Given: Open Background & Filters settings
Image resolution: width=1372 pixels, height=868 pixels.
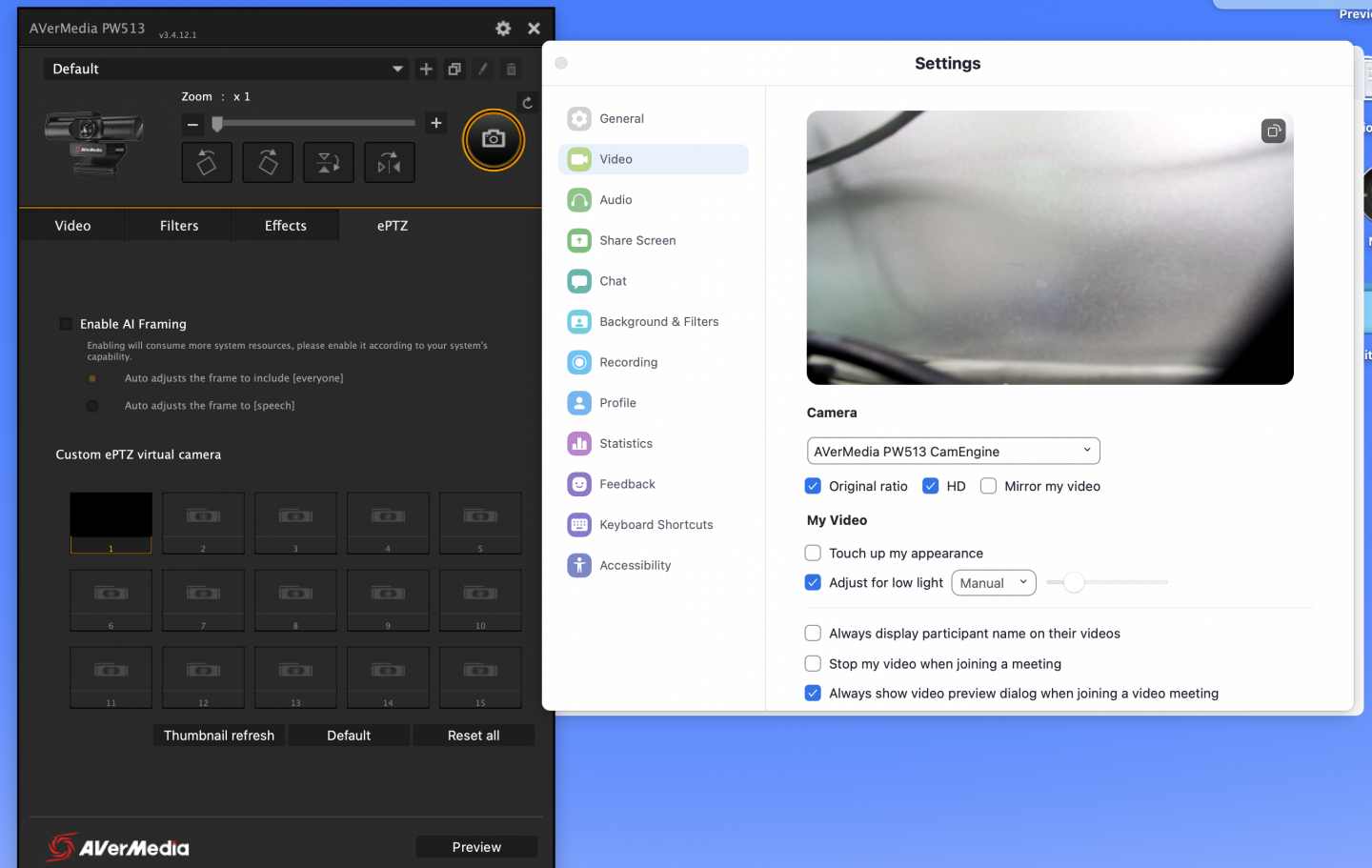Looking at the screenshot, I should click(x=654, y=322).
